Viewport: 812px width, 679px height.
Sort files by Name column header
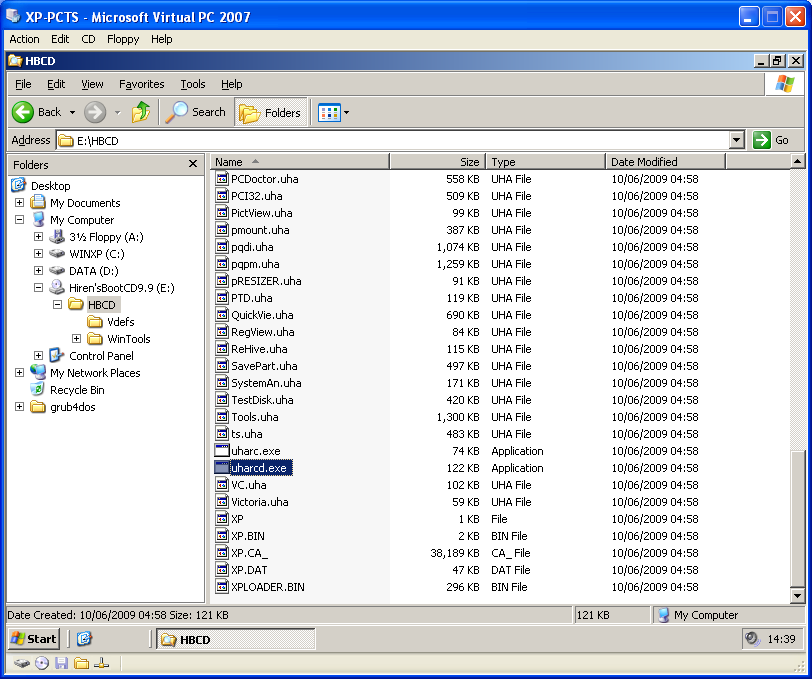pyautogui.click(x=299, y=162)
